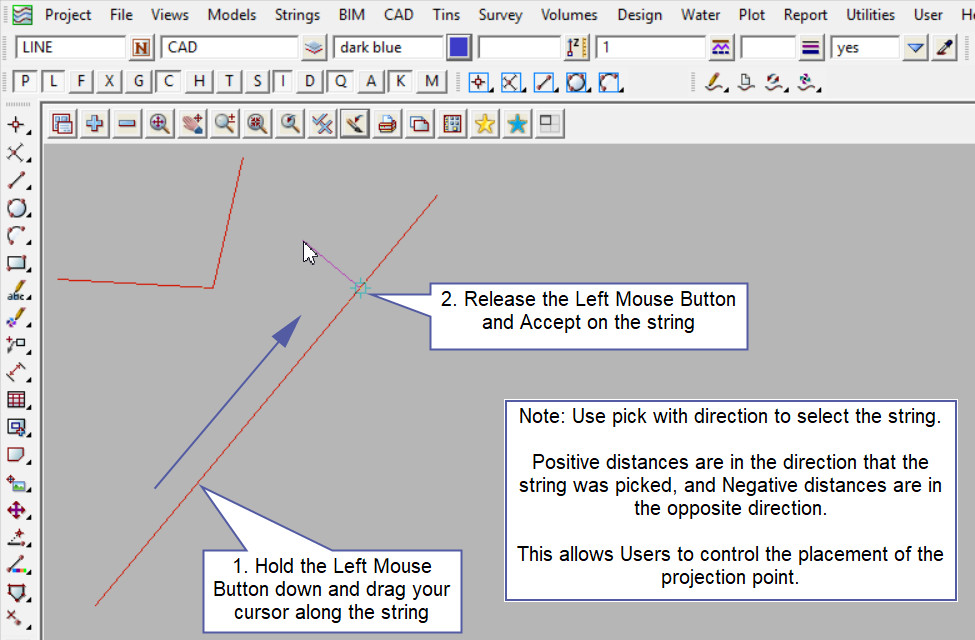The width and height of the screenshot is (975, 640).
Task: Toggle the M snap button
Action: [432, 81]
